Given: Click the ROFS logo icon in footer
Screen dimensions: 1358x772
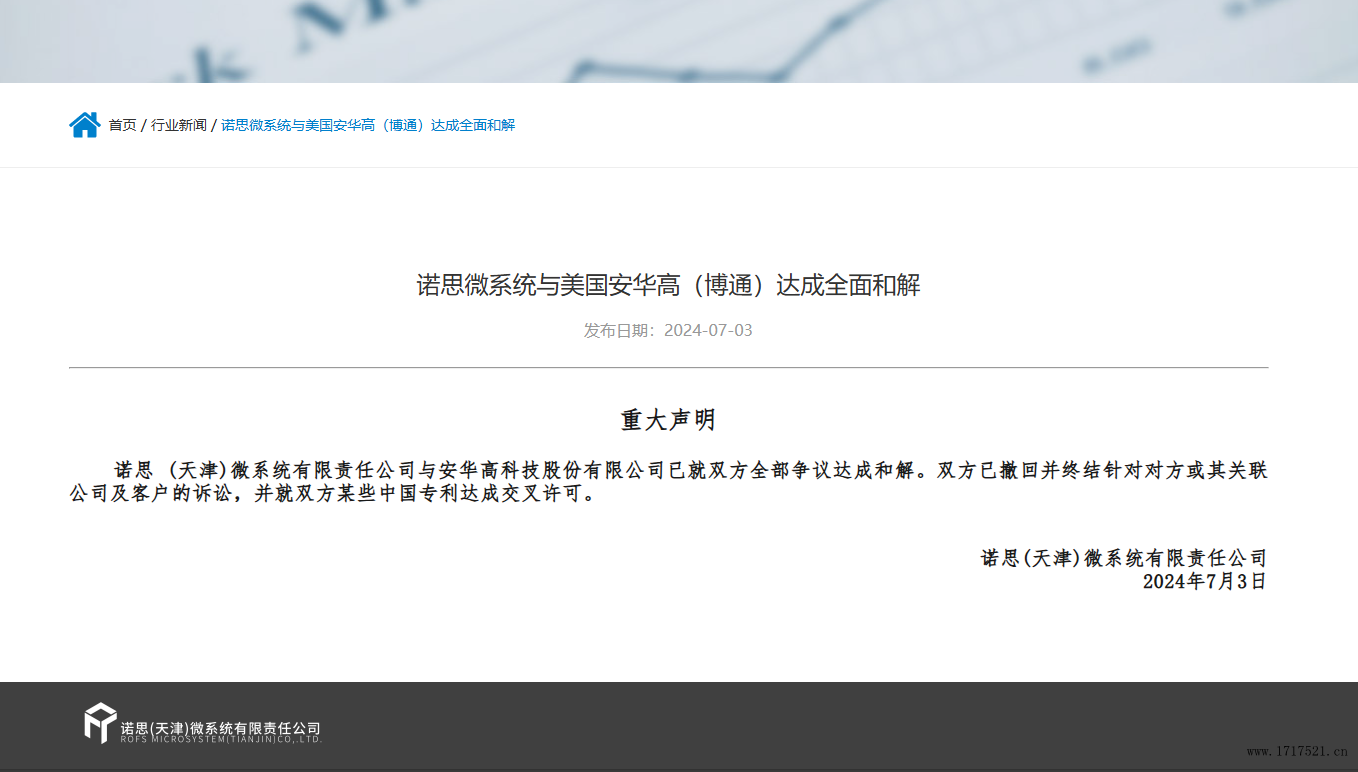Looking at the screenshot, I should [x=100, y=723].
